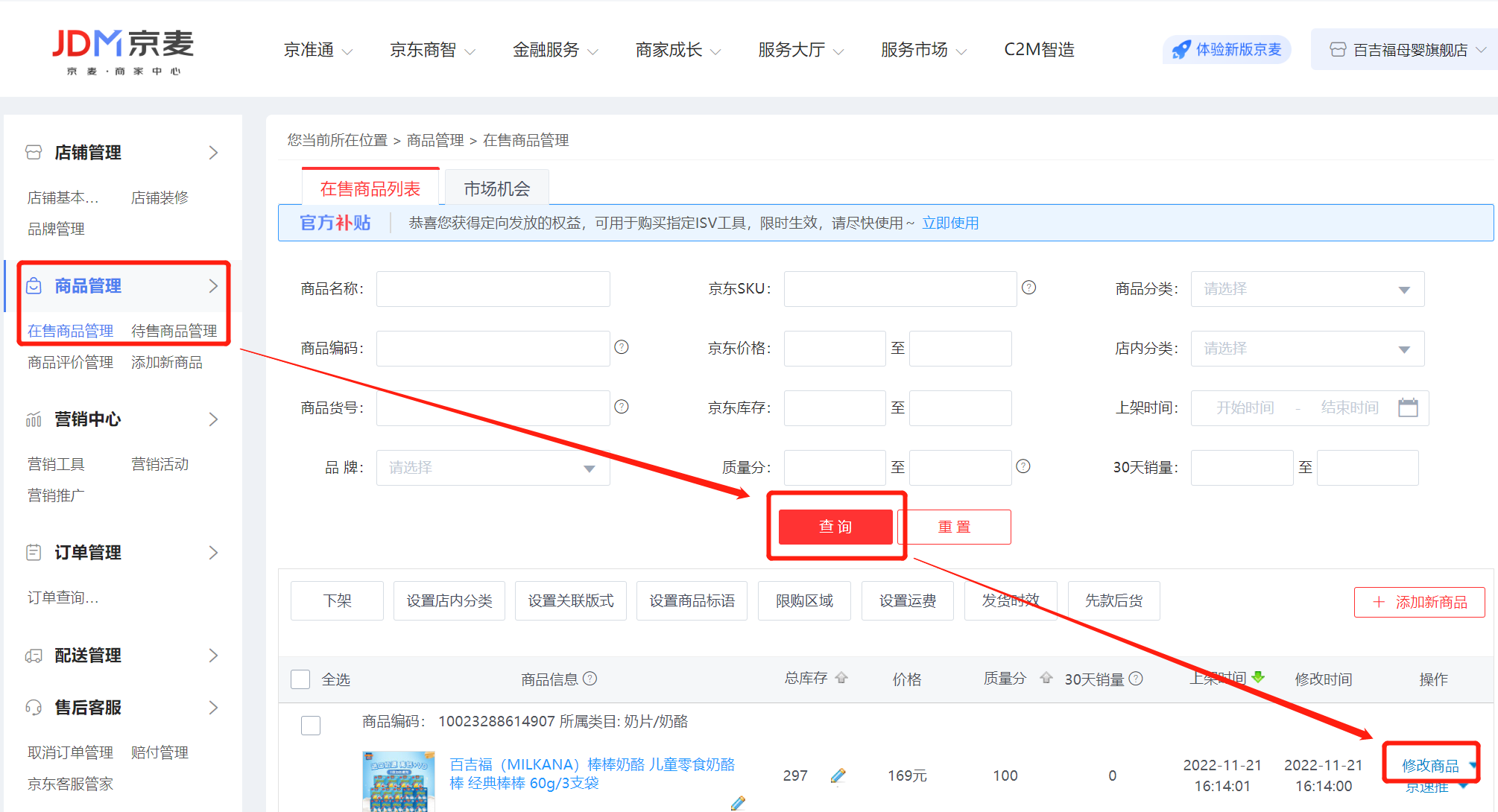Open 添加新商品 sidebar link

(x=167, y=362)
